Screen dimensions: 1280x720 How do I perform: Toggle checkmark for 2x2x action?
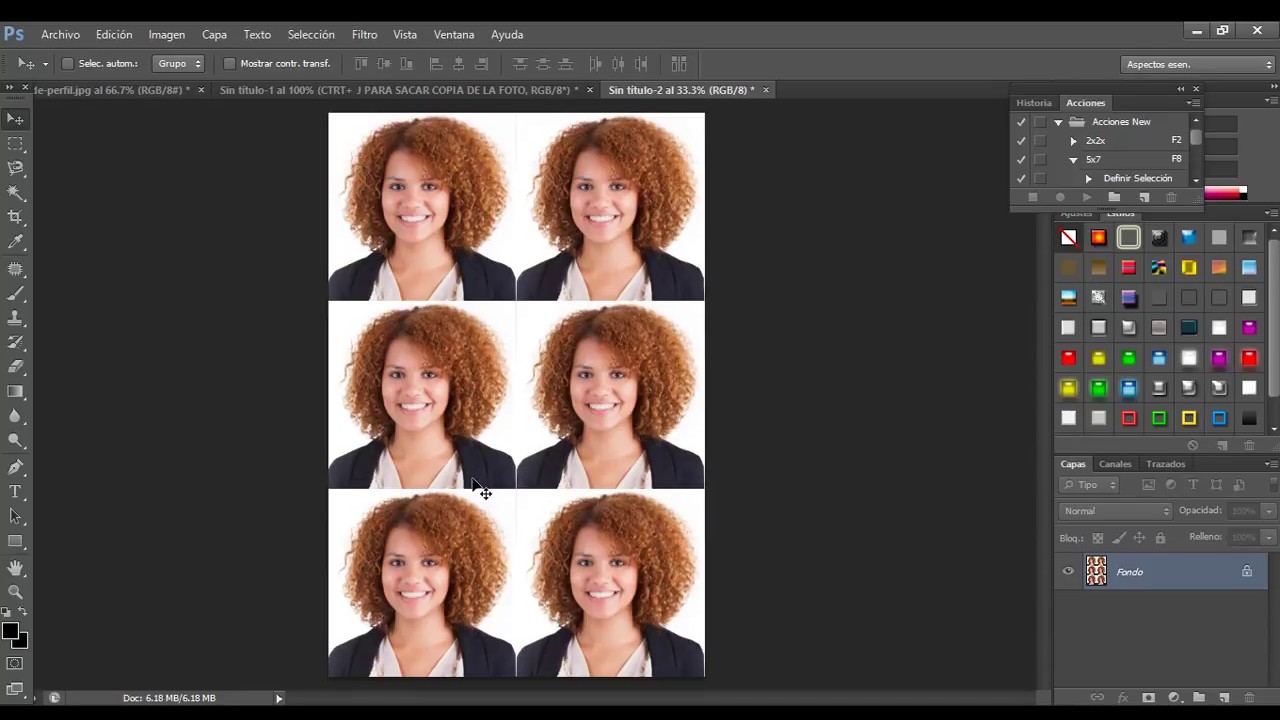(1021, 141)
